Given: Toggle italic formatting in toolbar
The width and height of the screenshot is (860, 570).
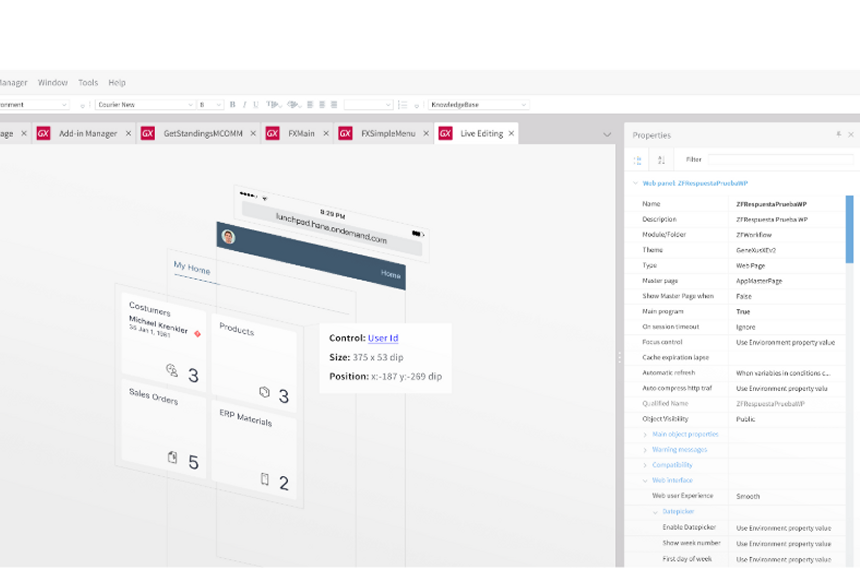Looking at the screenshot, I should click(x=244, y=105).
